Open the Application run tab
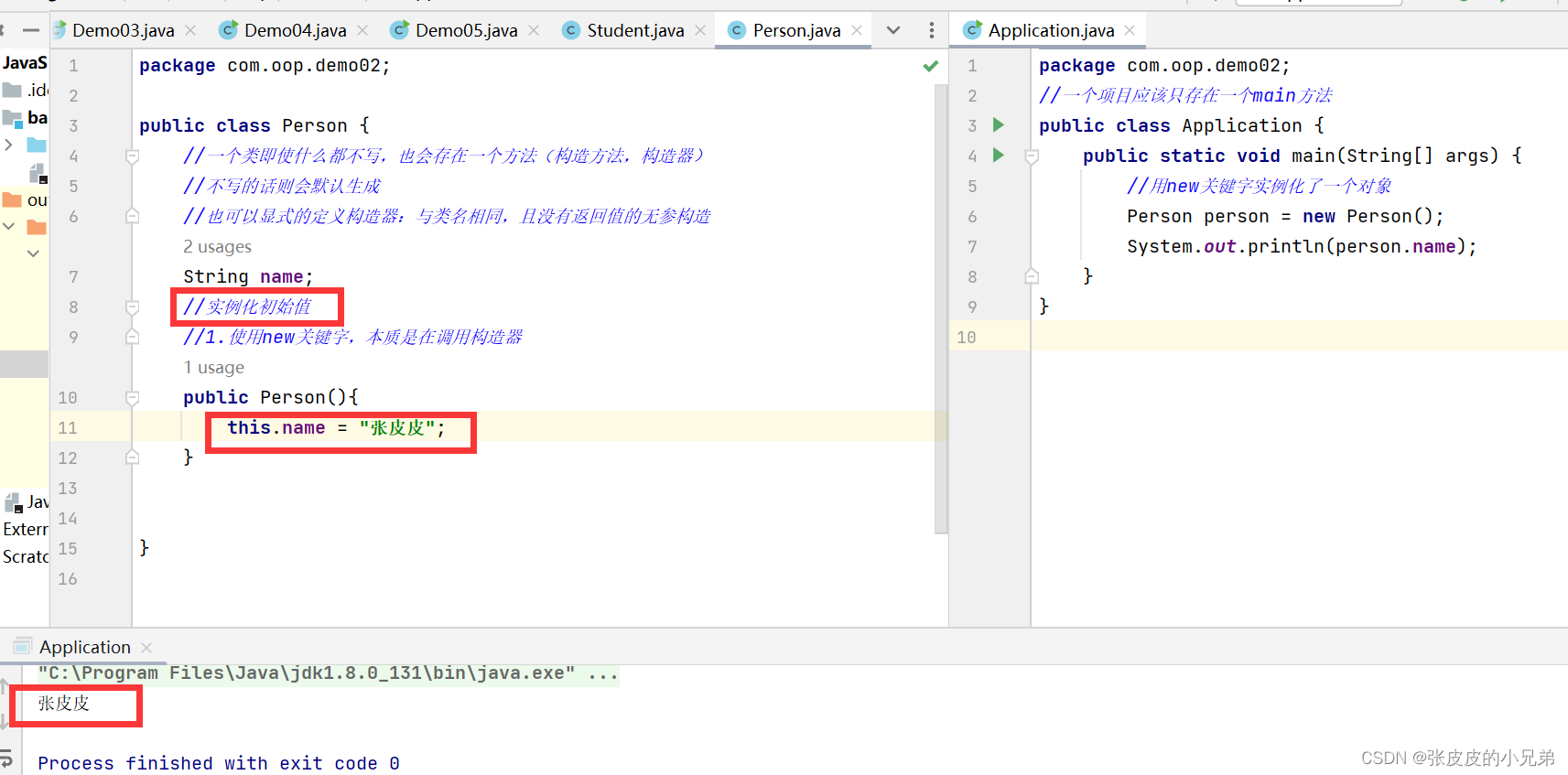Image resolution: width=1568 pixels, height=775 pixels. coord(84,647)
